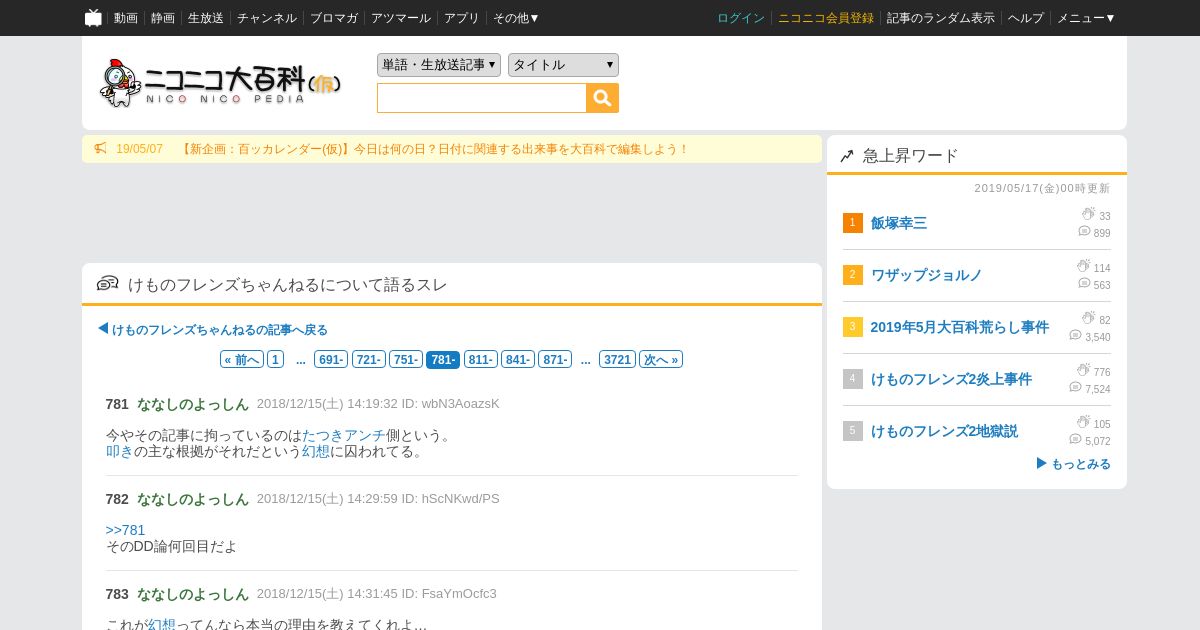
Task: Click ▶ もっとみる to see more
Action: [x=1073, y=464]
